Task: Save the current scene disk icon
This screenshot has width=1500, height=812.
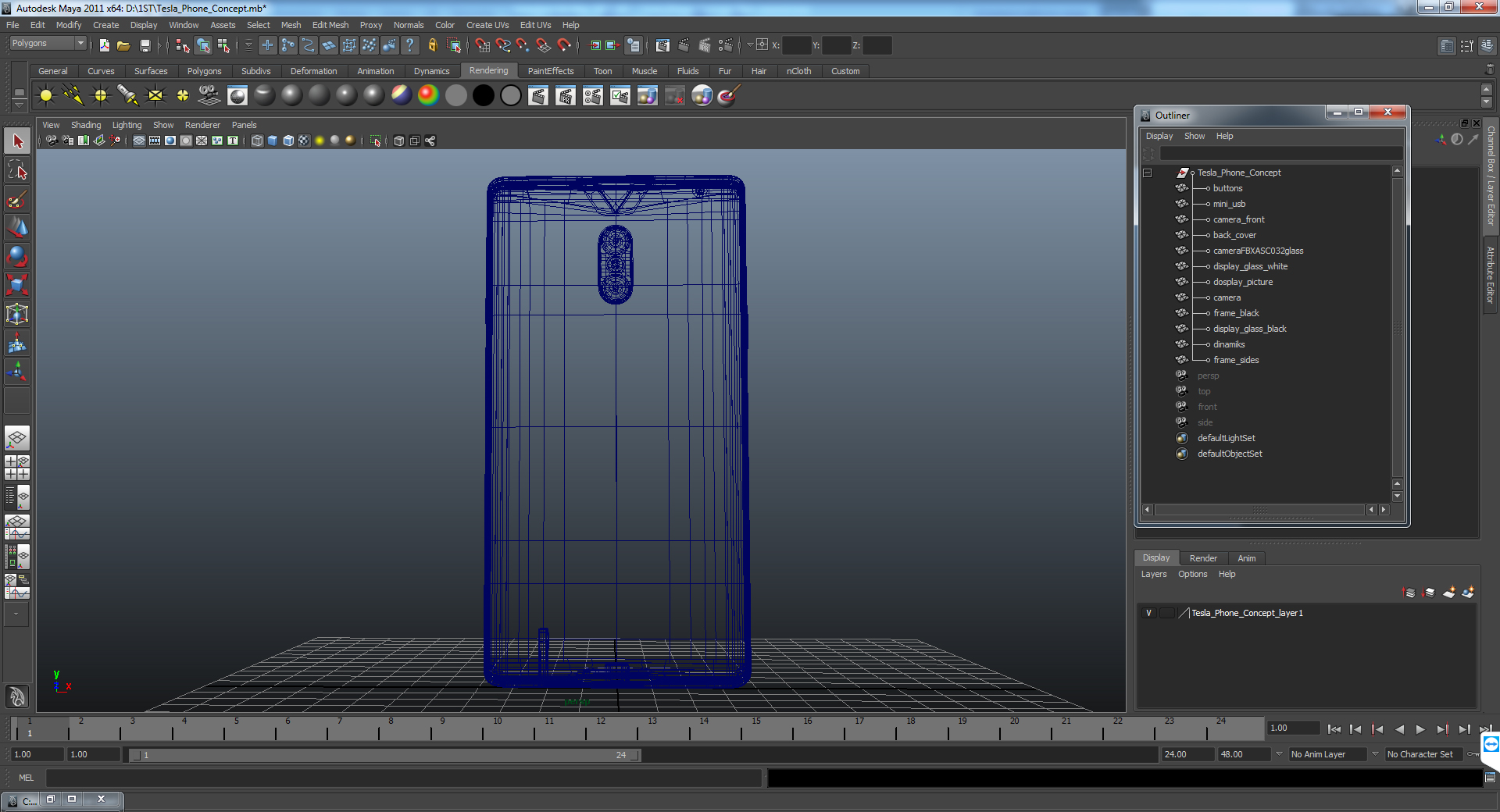Action: point(145,45)
